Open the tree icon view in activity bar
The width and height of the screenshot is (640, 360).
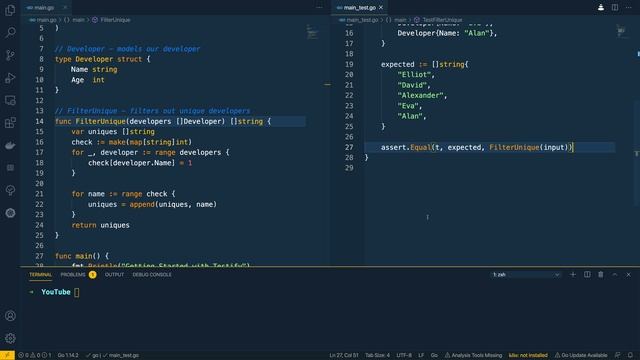[10, 190]
